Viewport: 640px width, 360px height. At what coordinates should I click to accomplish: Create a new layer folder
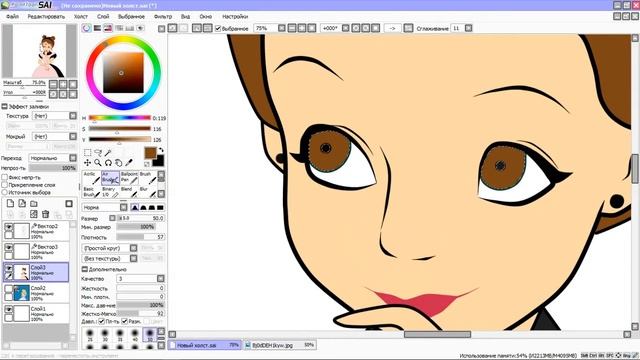(x=34, y=203)
